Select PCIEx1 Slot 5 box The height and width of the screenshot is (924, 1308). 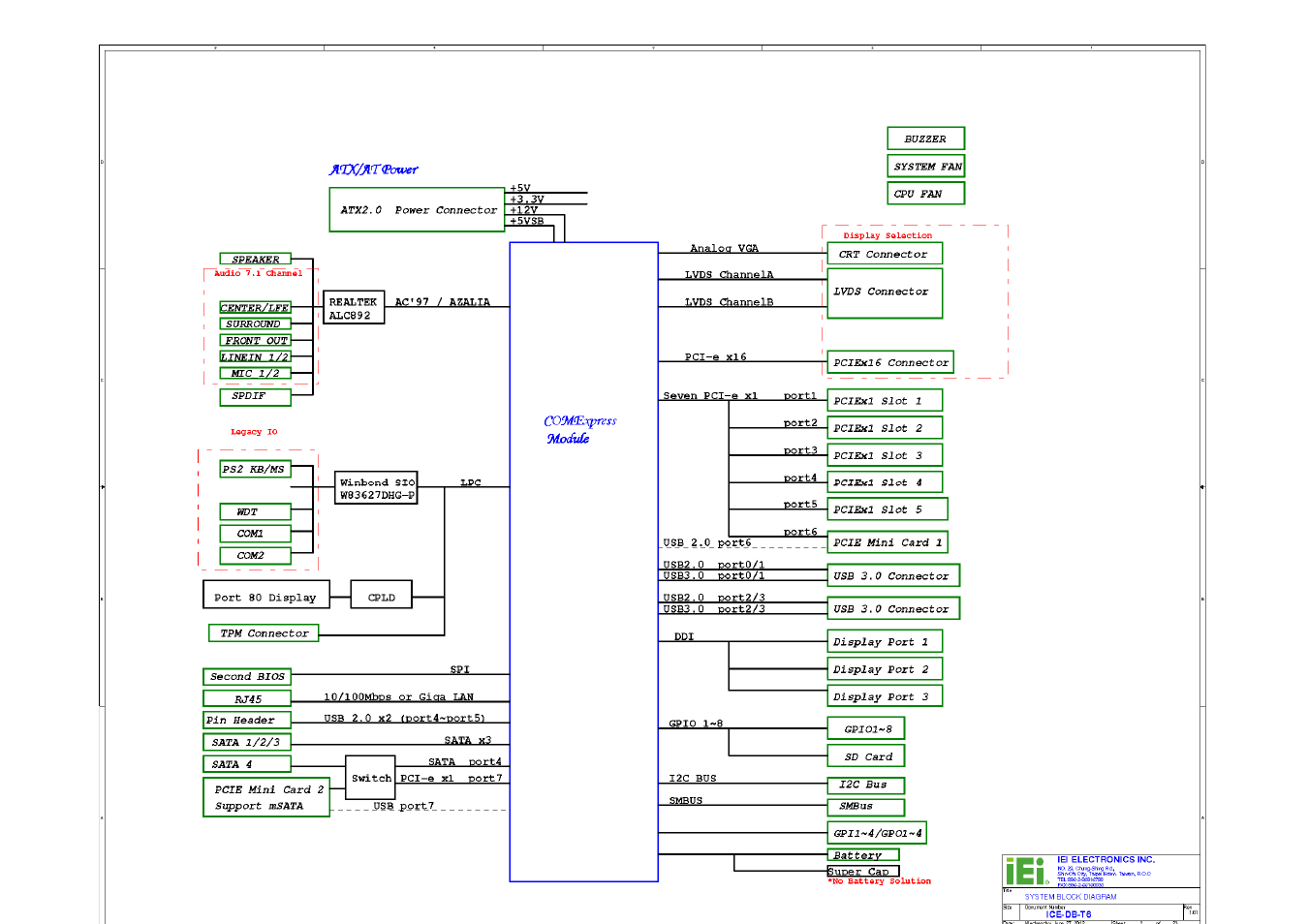click(x=888, y=508)
